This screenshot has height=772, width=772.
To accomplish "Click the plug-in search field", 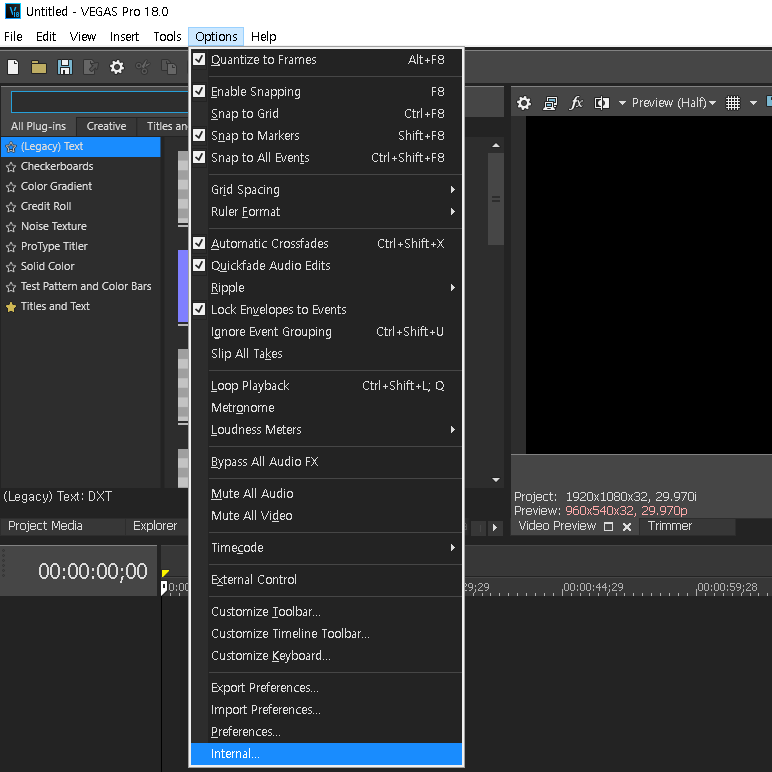I will point(100,102).
